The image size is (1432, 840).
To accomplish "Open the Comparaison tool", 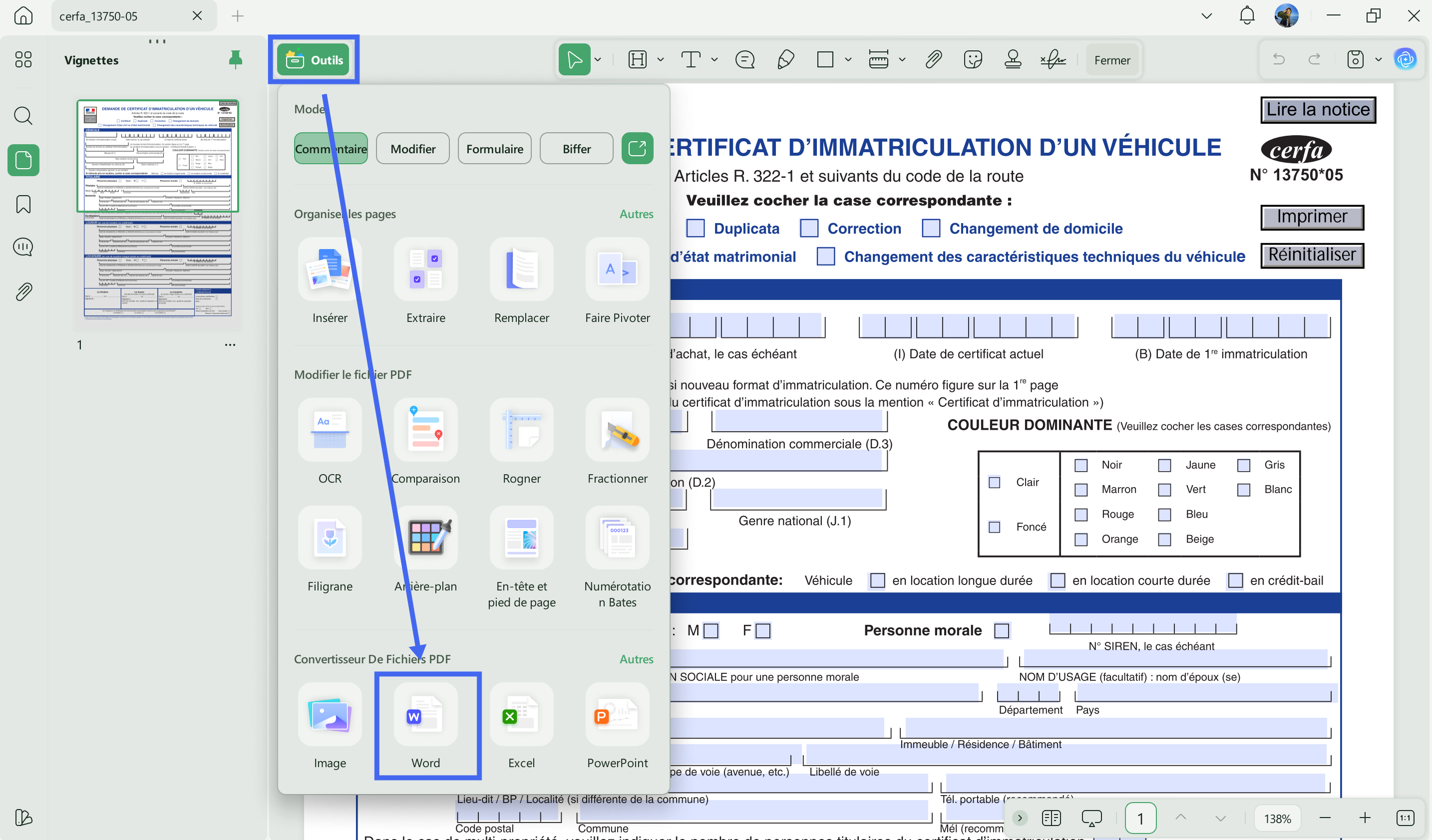I will (x=425, y=430).
